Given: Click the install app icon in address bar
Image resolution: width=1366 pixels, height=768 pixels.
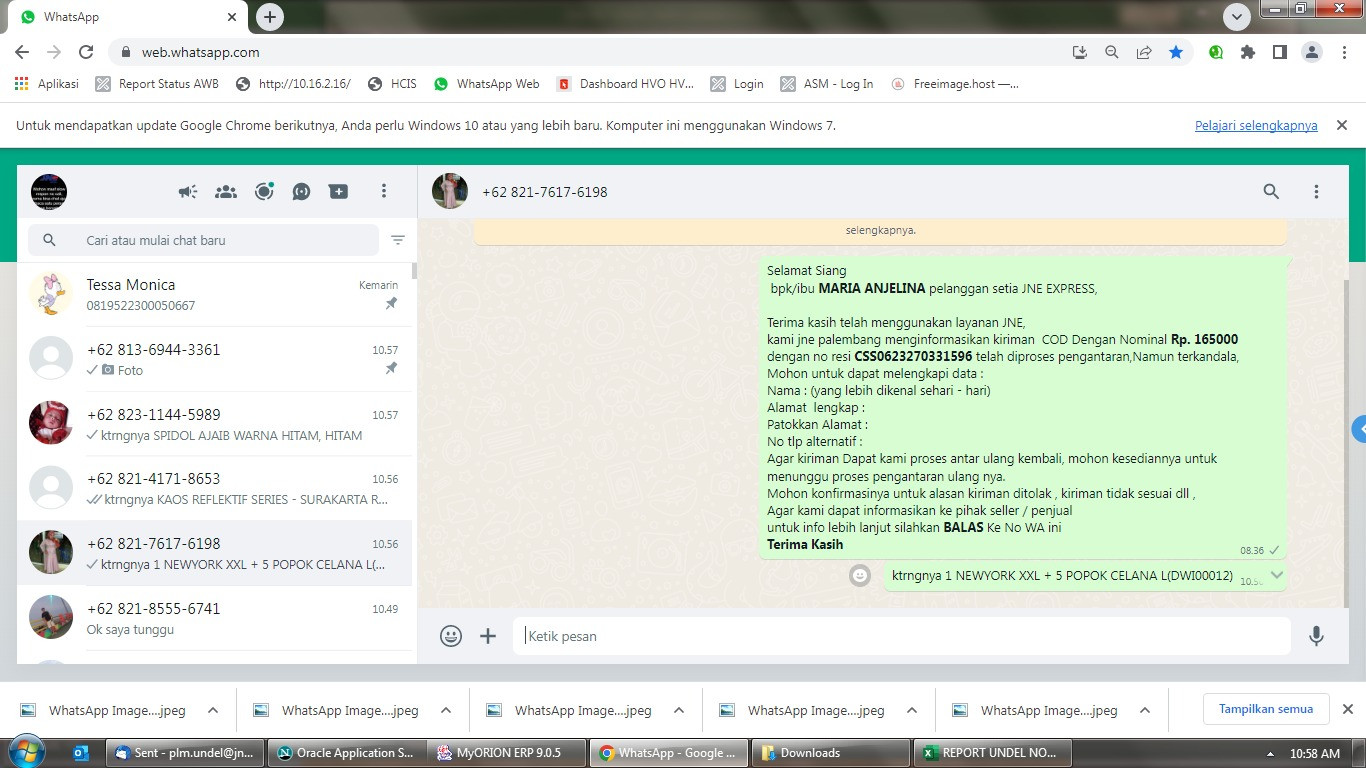Looking at the screenshot, I should click(x=1080, y=52).
